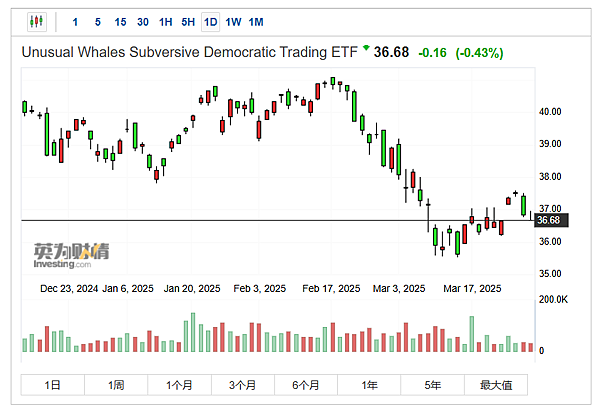Set range to 5年
600x414 pixels.
[x=432, y=385]
